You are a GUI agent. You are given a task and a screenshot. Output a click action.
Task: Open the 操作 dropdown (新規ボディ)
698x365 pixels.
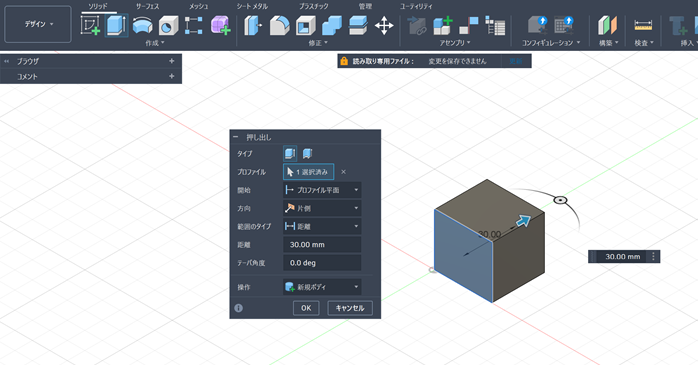(x=322, y=287)
